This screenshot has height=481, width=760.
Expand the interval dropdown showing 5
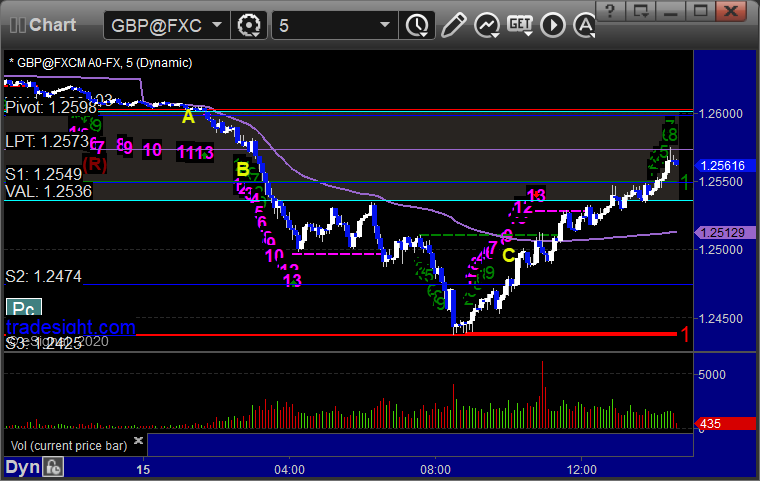334,25
